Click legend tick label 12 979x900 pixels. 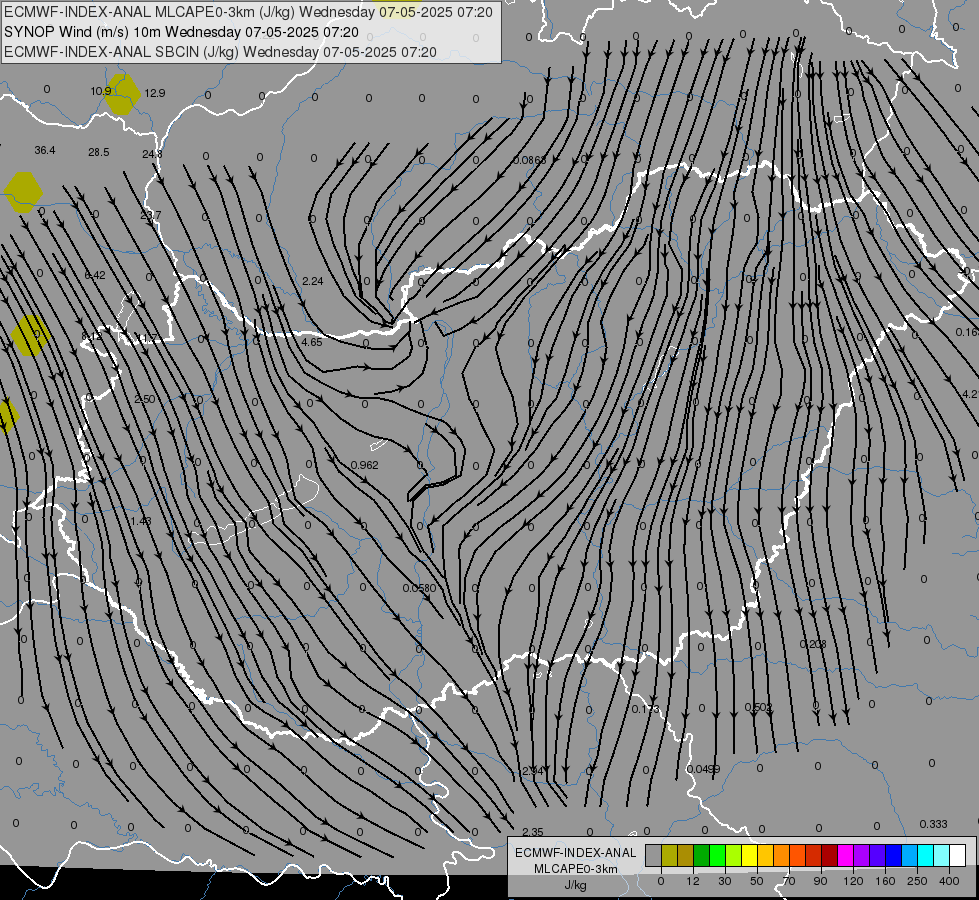coord(692,881)
